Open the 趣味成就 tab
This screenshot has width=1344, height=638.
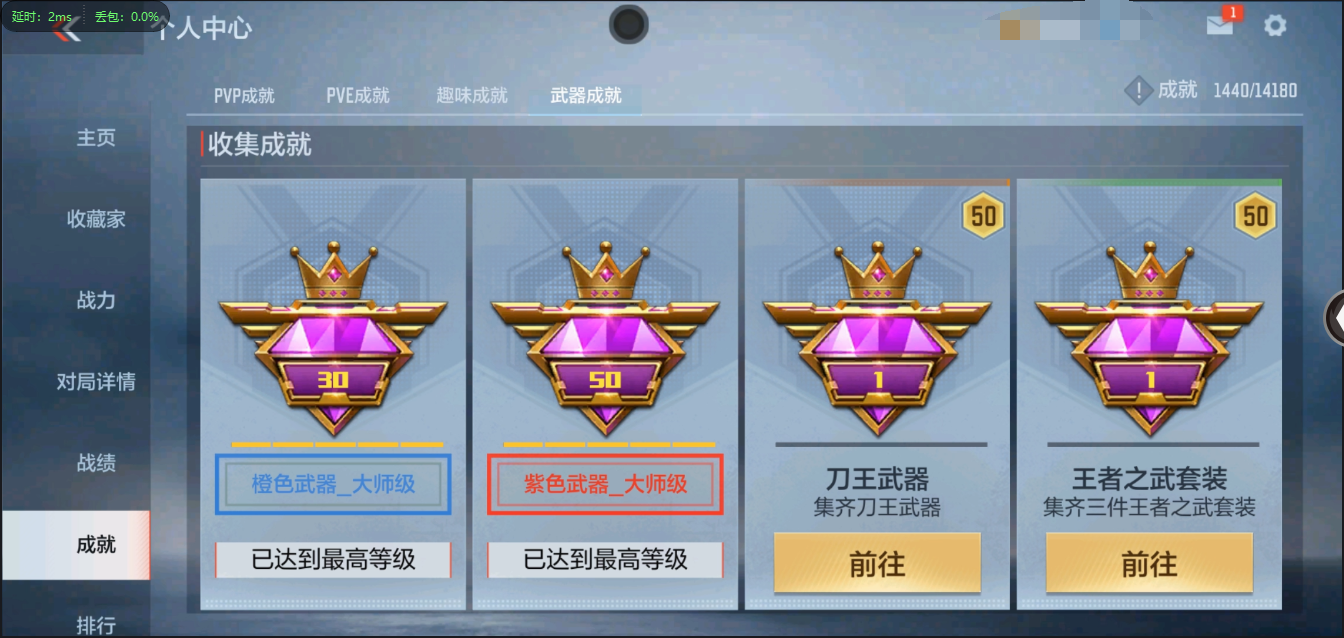[x=472, y=96]
